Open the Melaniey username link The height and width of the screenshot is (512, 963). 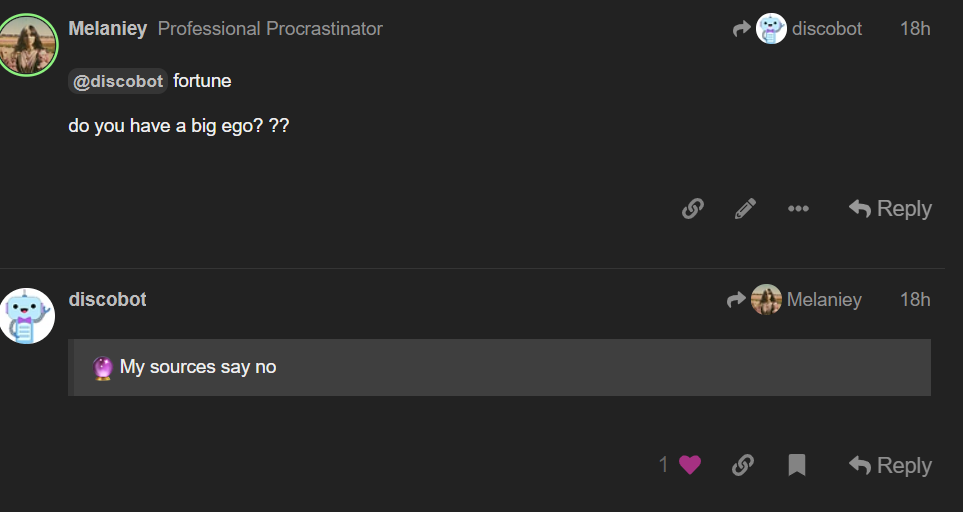[107, 29]
